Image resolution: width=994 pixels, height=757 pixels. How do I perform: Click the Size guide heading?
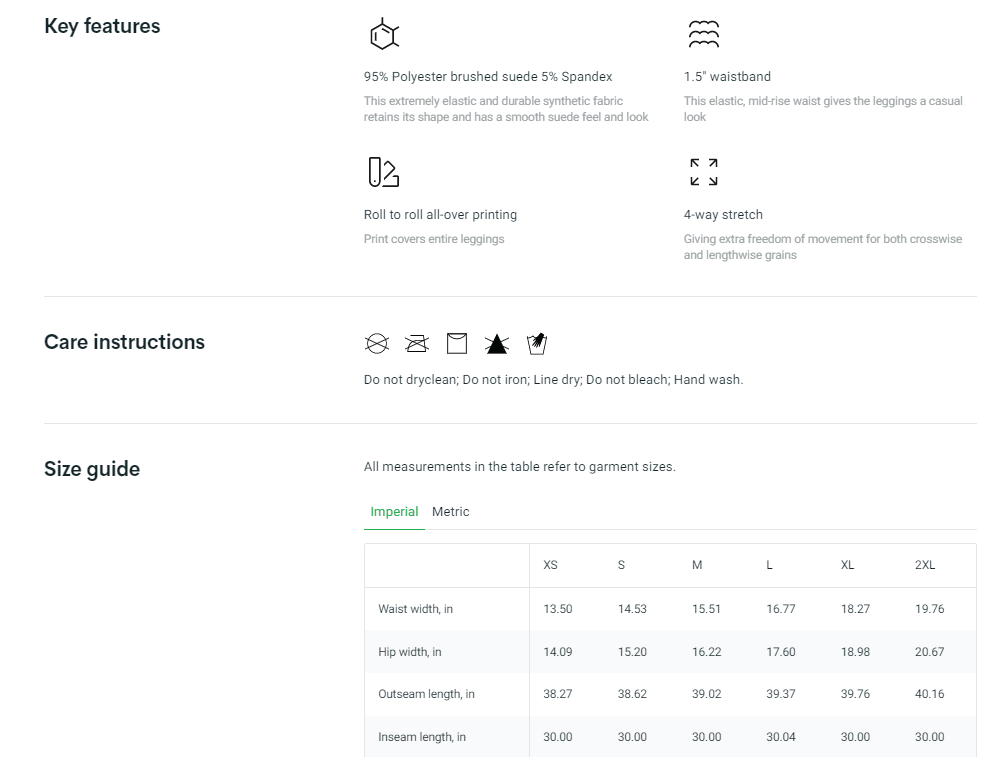click(92, 469)
